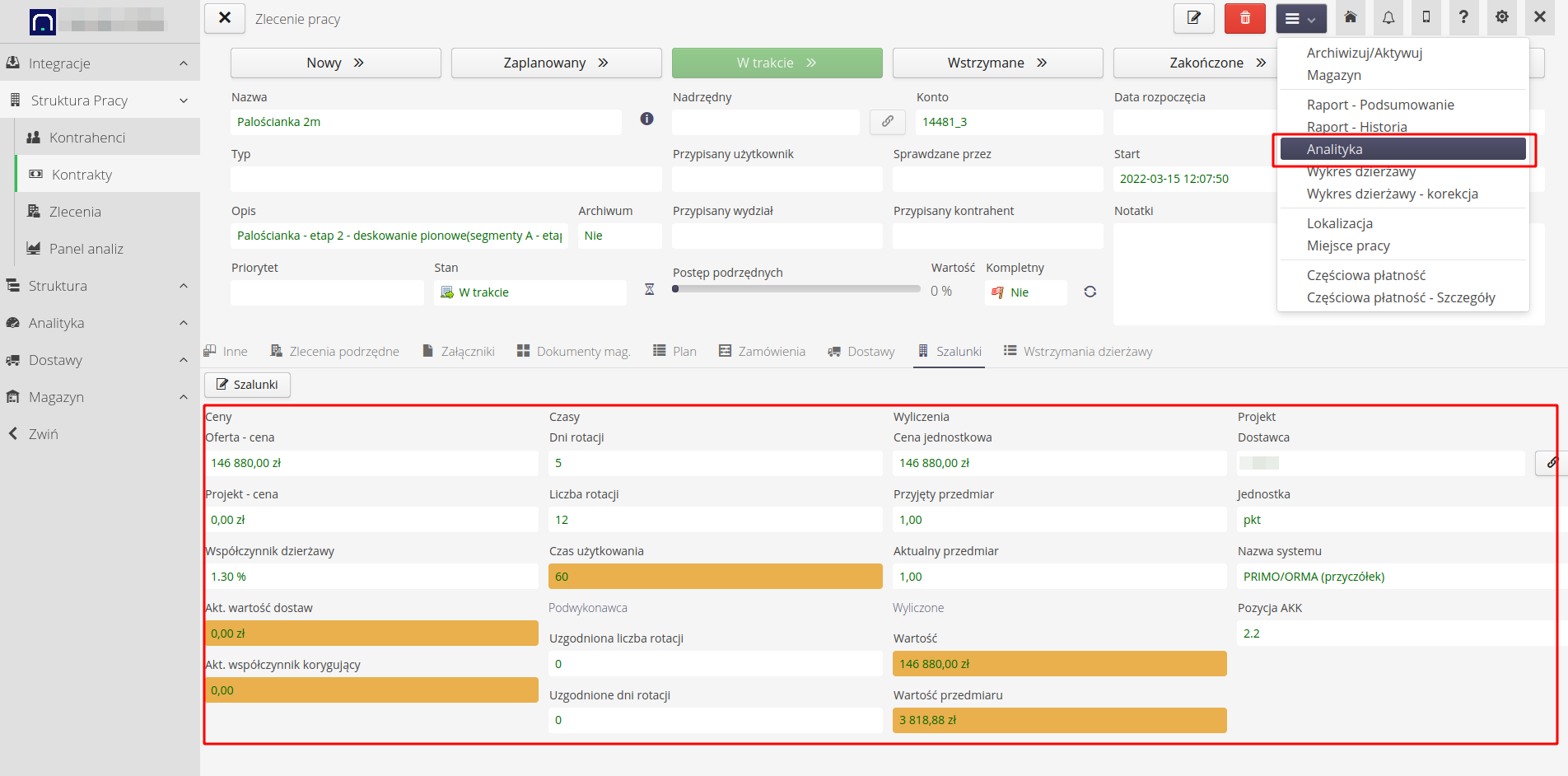
Task: Click the Szalunki edit button
Action: point(247,385)
